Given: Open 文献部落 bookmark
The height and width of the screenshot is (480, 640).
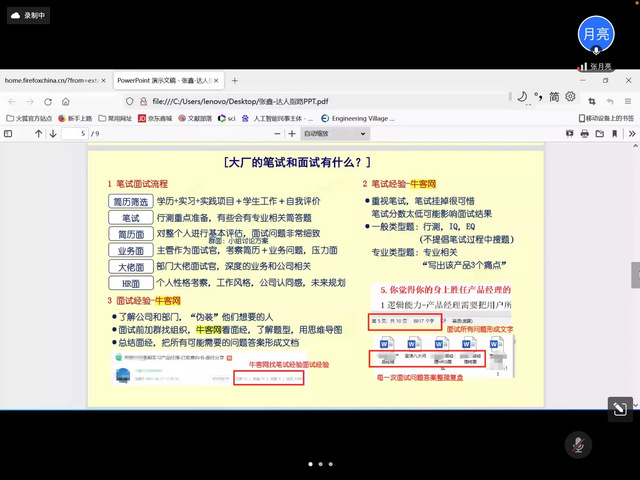Looking at the screenshot, I should (x=195, y=118).
